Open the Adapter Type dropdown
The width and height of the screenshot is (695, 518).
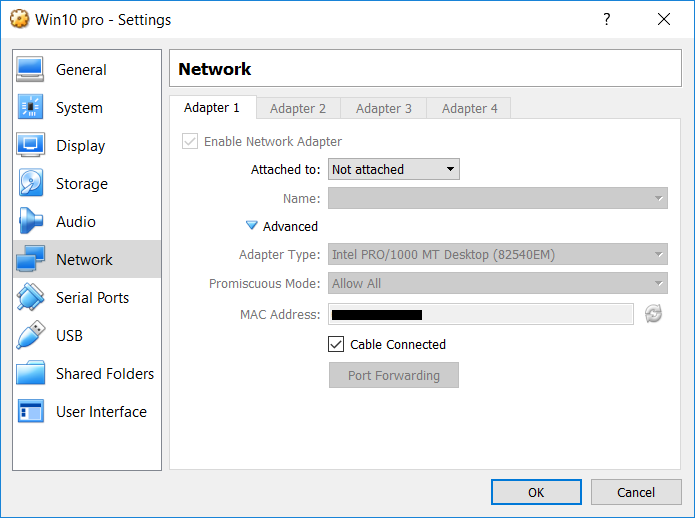pyautogui.click(x=497, y=255)
